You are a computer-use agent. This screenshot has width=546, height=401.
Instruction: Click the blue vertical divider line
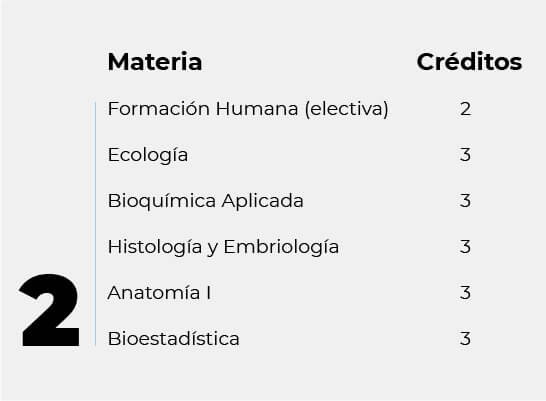[95, 224]
